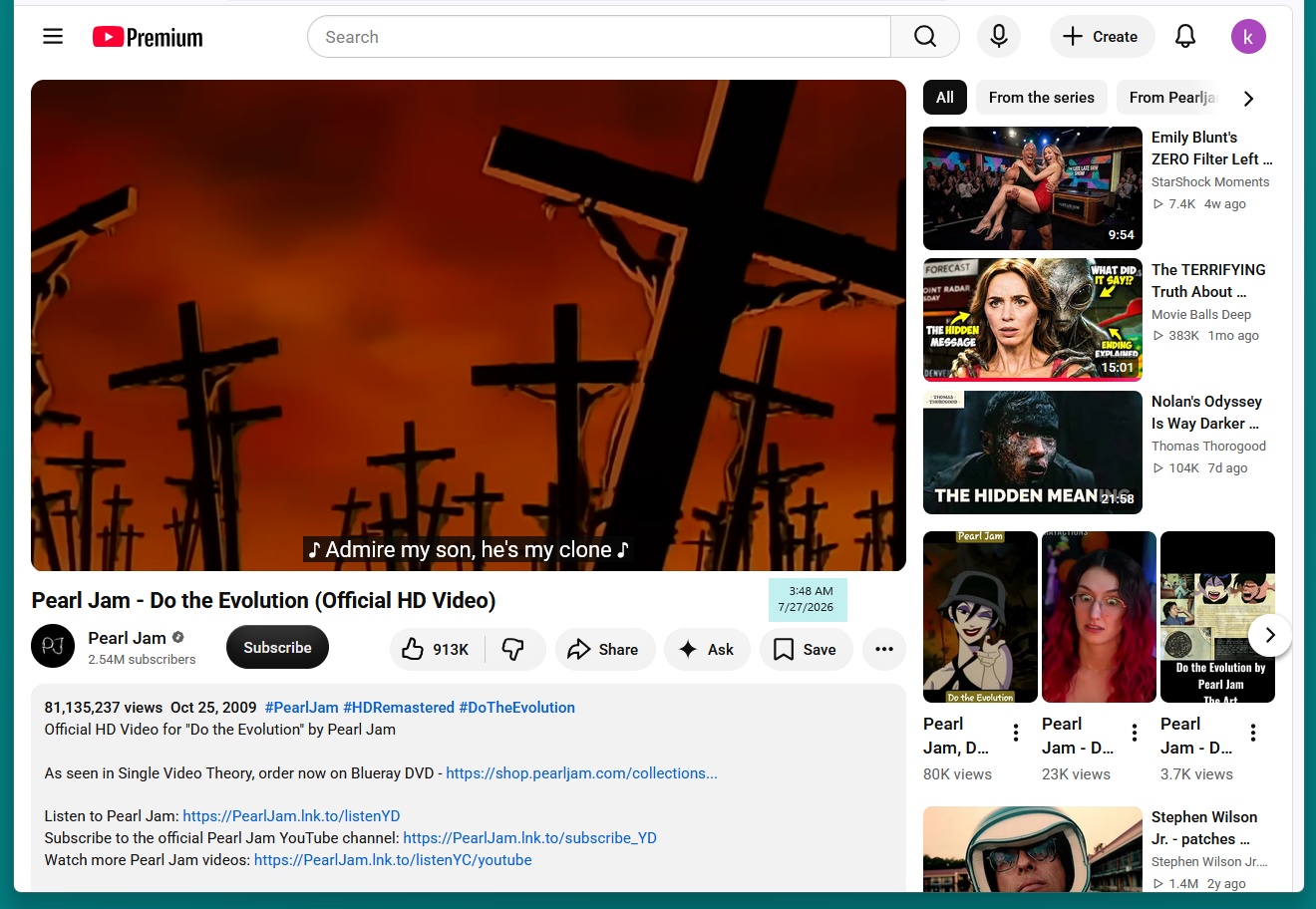
Task: Click the main video player
Action: click(469, 325)
